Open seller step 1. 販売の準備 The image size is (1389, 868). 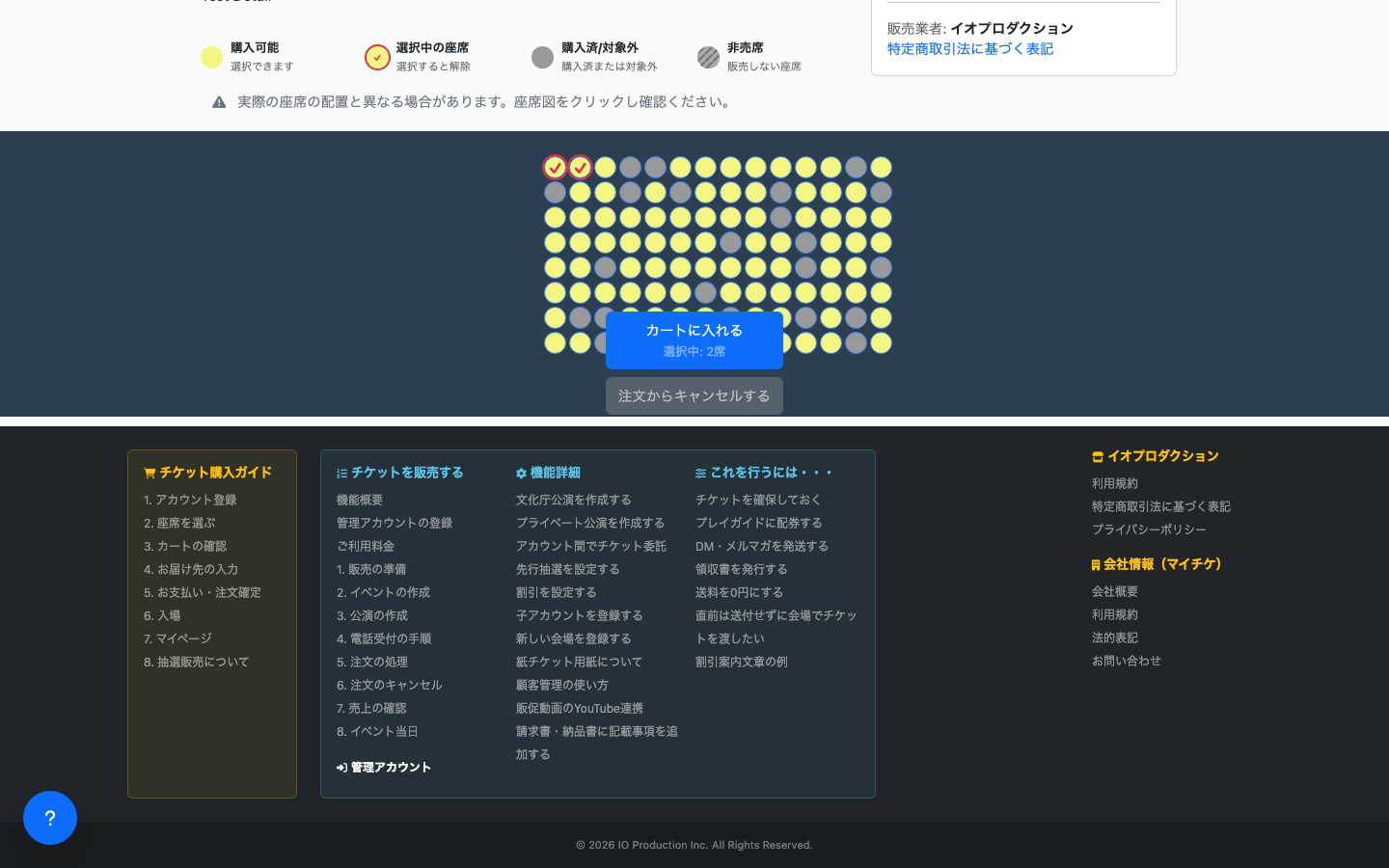click(x=371, y=569)
